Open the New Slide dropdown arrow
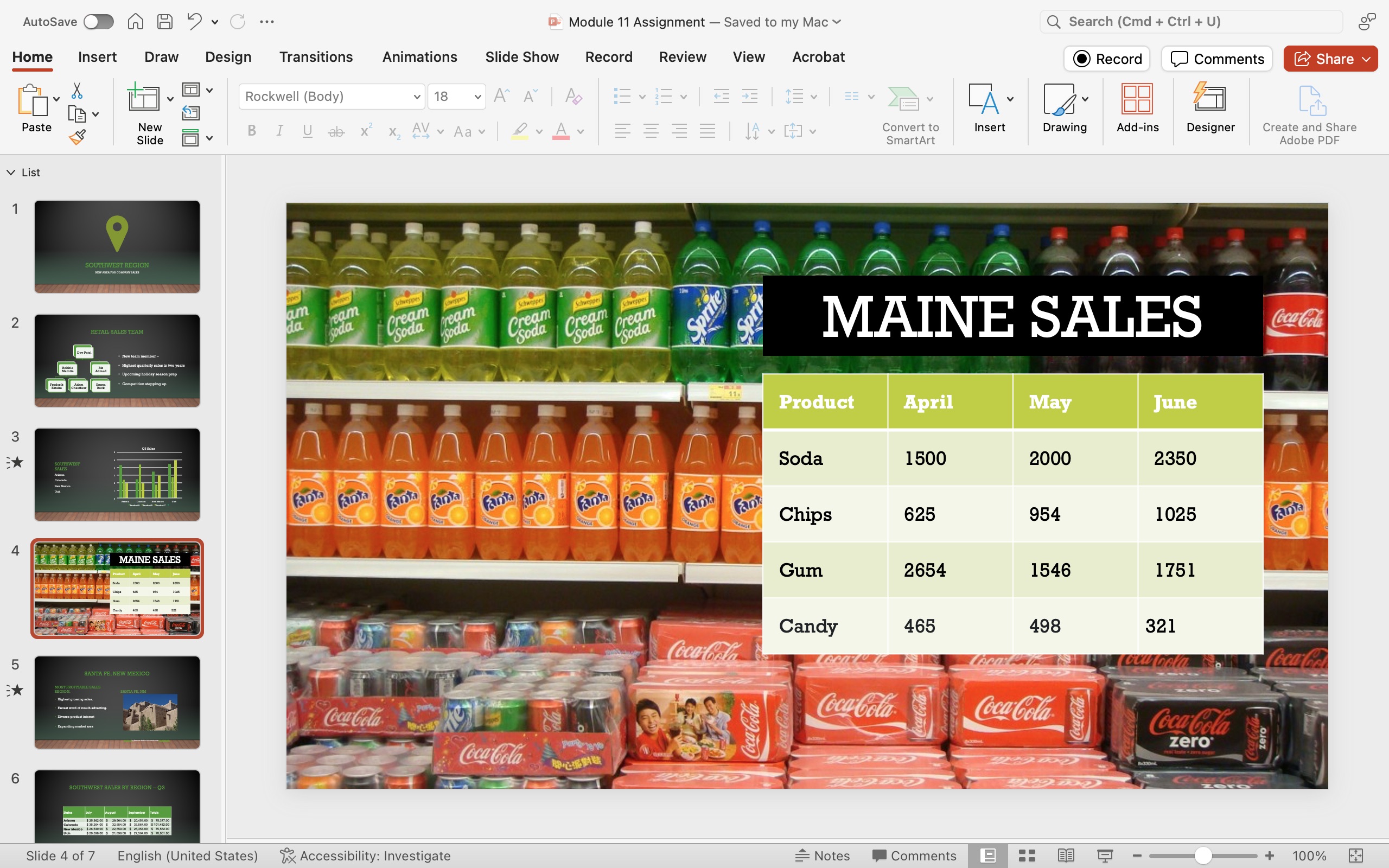Screen dimensions: 1389x868 170,99
